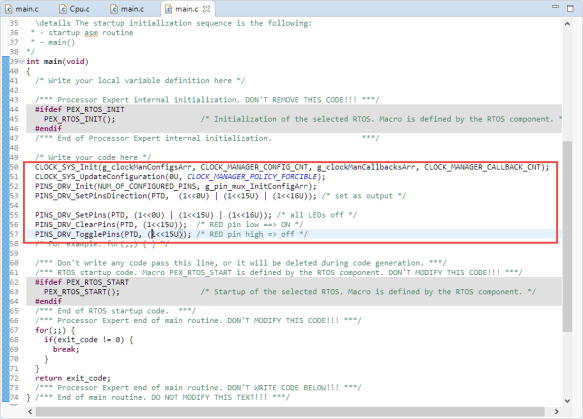
Task: Click the '/* set as output */' comment
Action: (x=364, y=196)
